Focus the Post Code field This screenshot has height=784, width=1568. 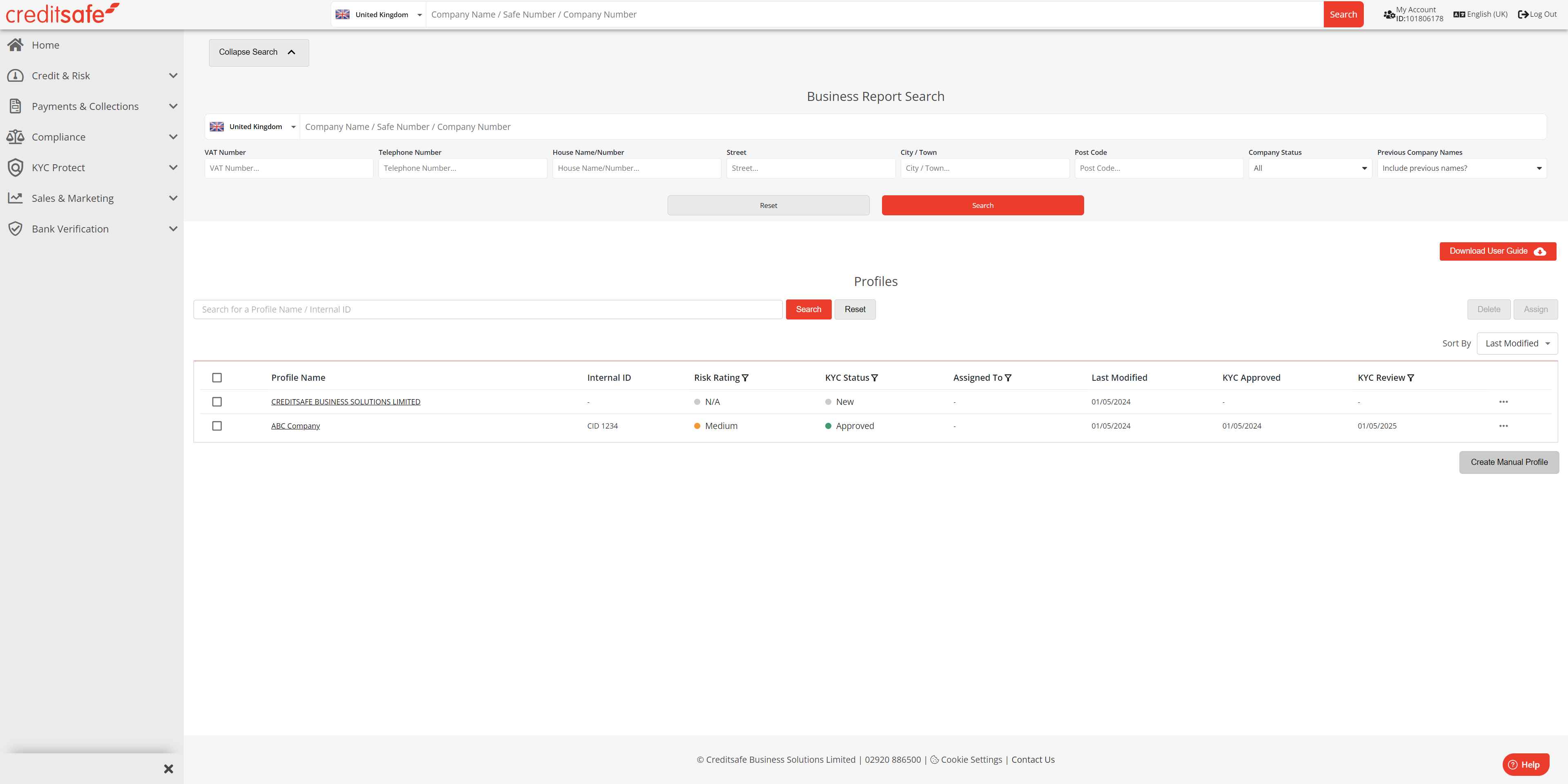pyautogui.click(x=1158, y=168)
